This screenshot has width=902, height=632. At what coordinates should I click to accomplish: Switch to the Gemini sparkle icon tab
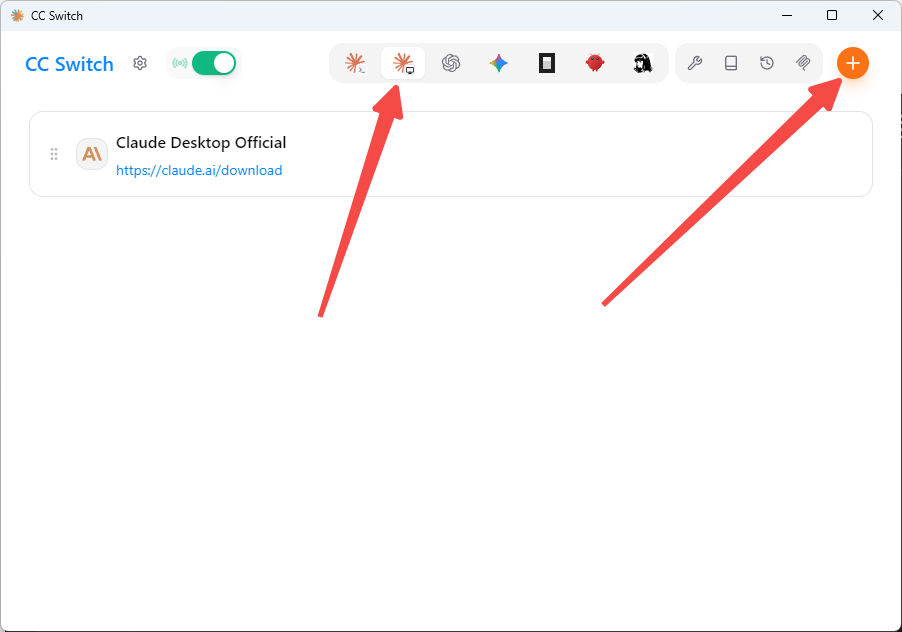point(499,63)
